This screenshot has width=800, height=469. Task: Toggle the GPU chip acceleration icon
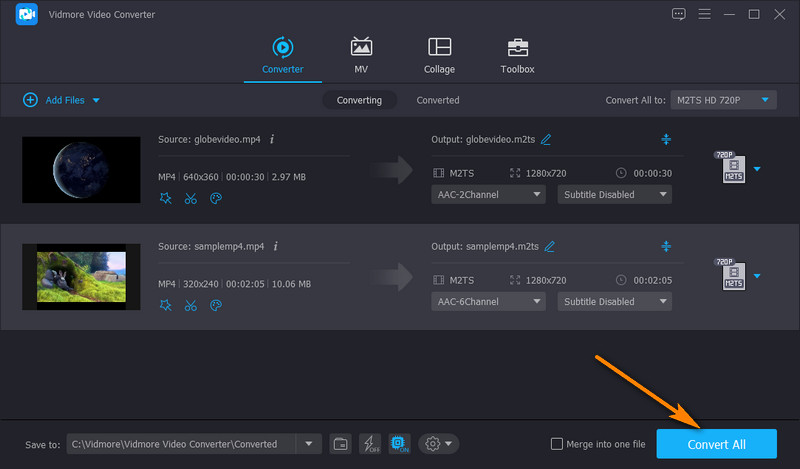399,444
